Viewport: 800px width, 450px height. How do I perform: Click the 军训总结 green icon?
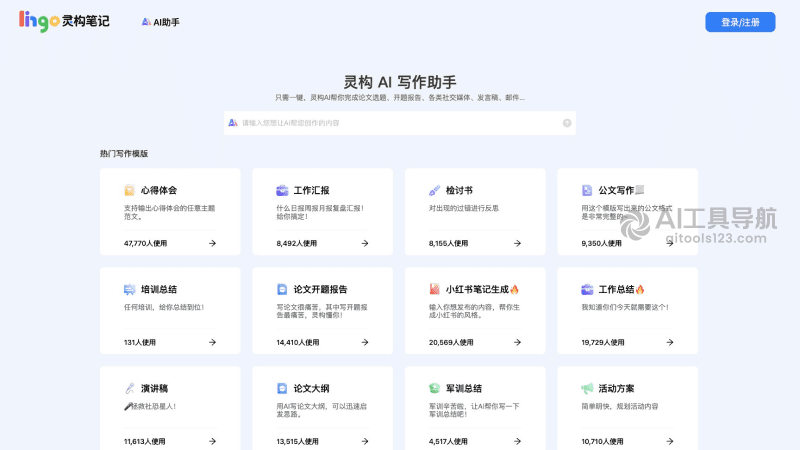click(x=434, y=388)
